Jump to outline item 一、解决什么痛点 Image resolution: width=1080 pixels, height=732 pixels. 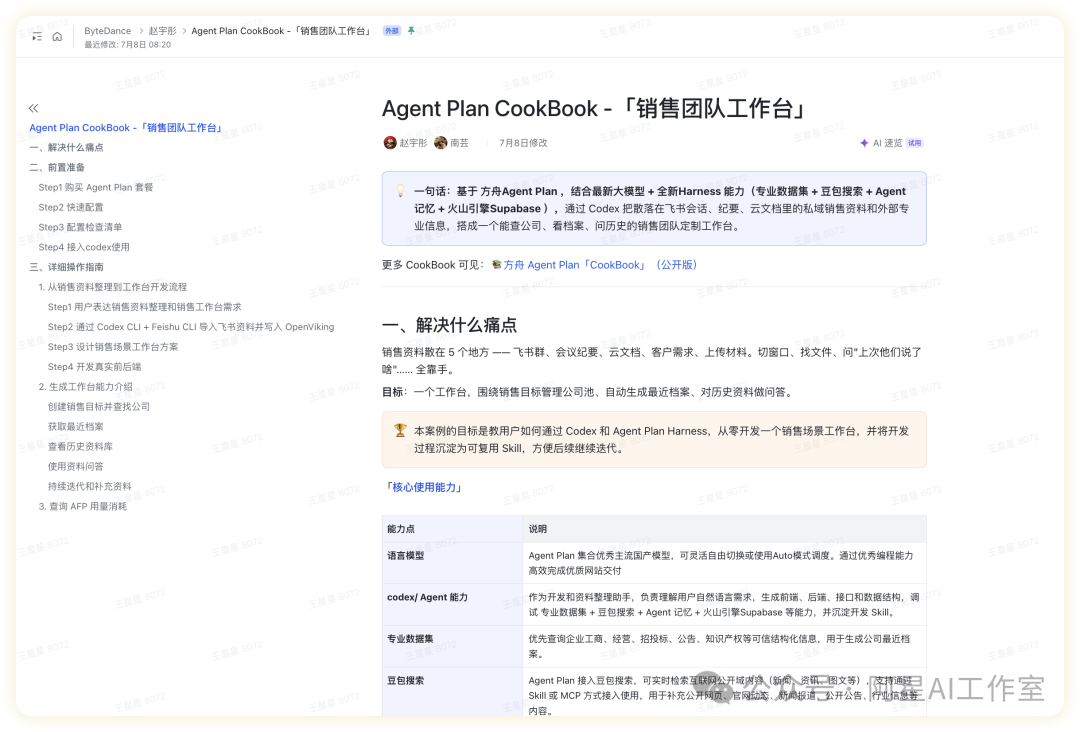67,147
